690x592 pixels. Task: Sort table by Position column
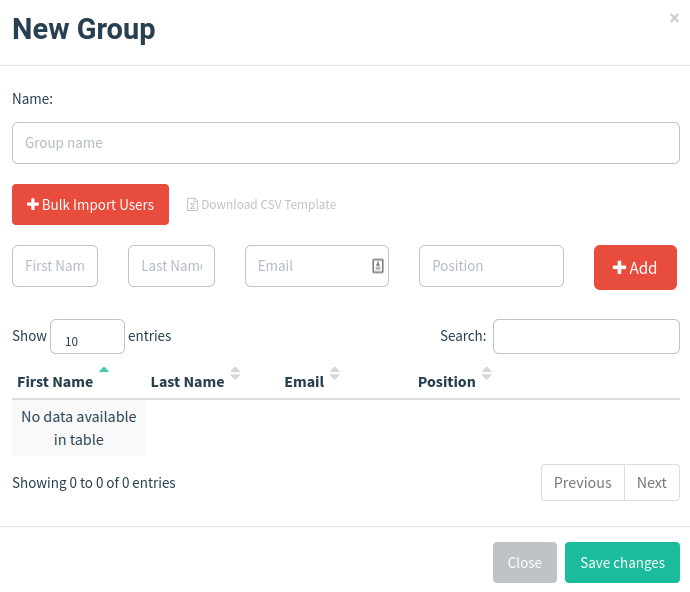(447, 382)
